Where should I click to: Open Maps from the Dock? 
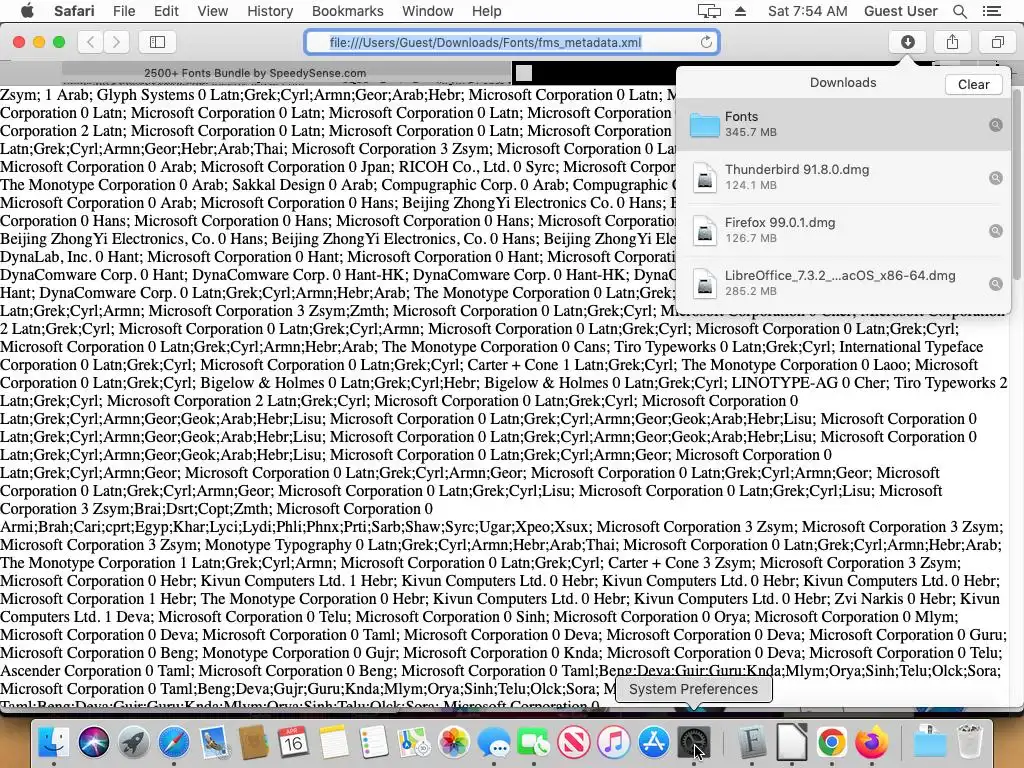pos(413,743)
